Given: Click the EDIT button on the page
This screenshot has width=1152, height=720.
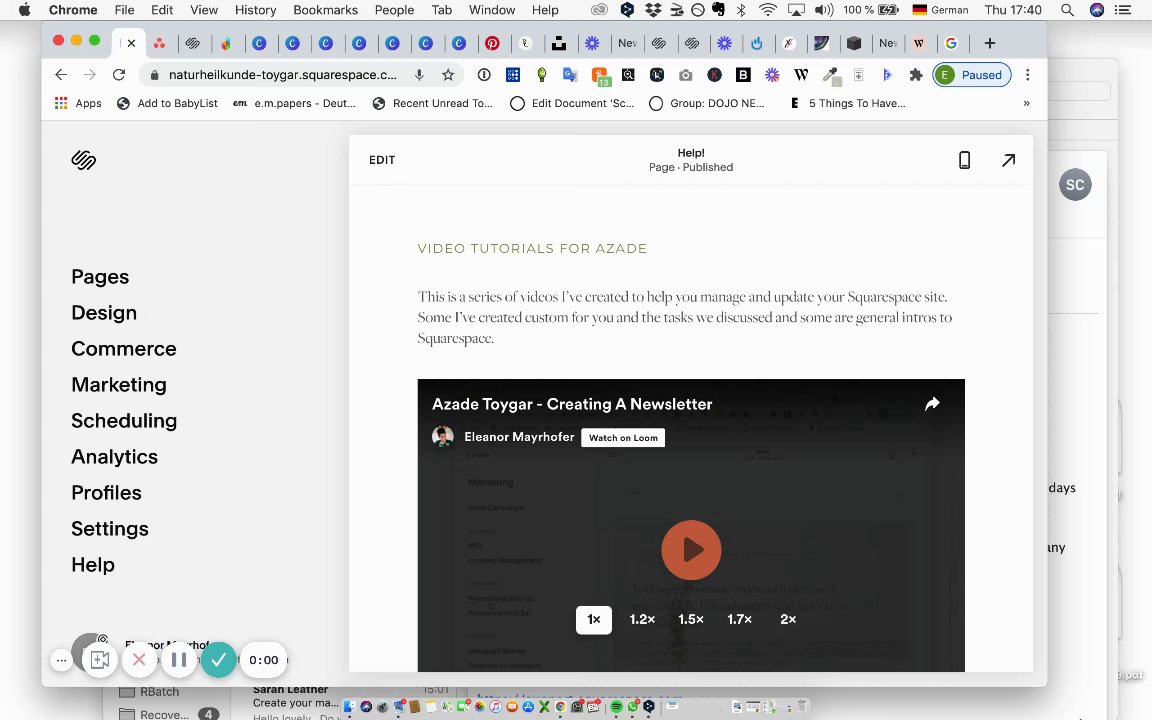Looking at the screenshot, I should tap(382, 160).
